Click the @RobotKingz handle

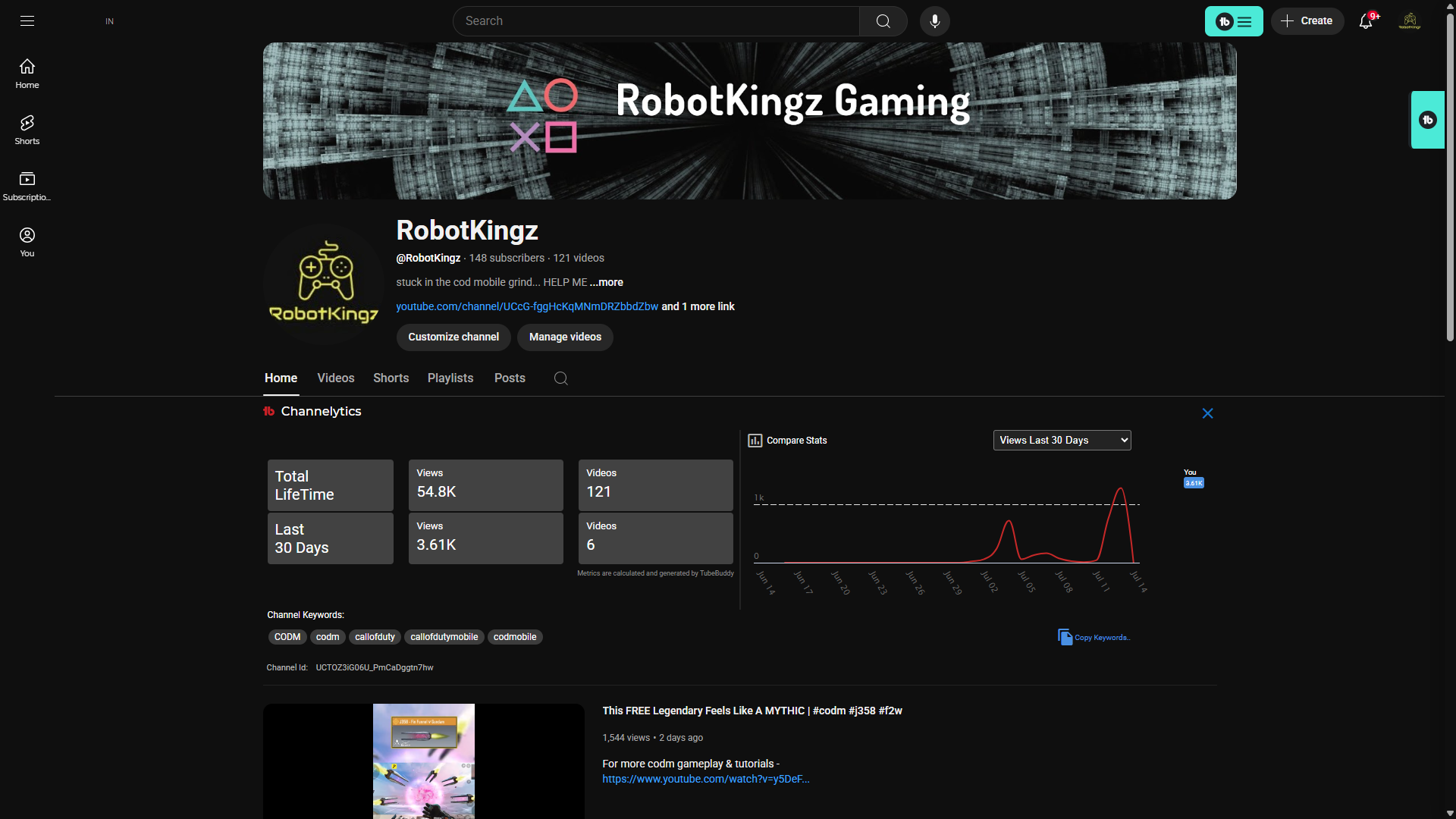point(428,258)
